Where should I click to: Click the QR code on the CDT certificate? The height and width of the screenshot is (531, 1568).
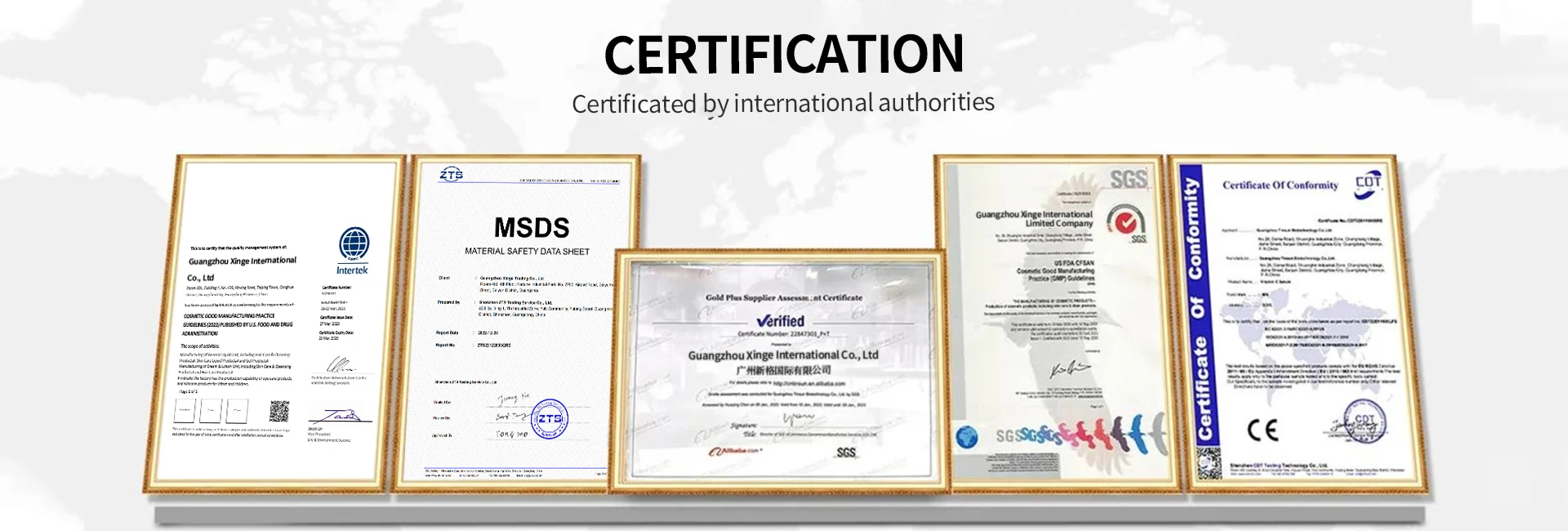1209,463
